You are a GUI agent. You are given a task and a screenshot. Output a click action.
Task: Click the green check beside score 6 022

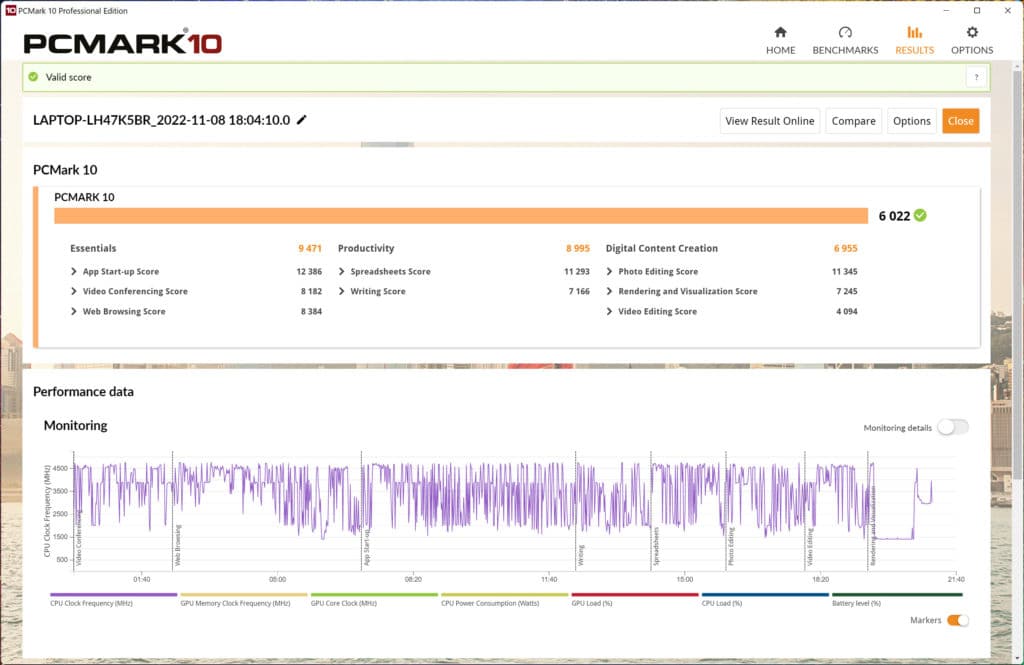point(920,216)
